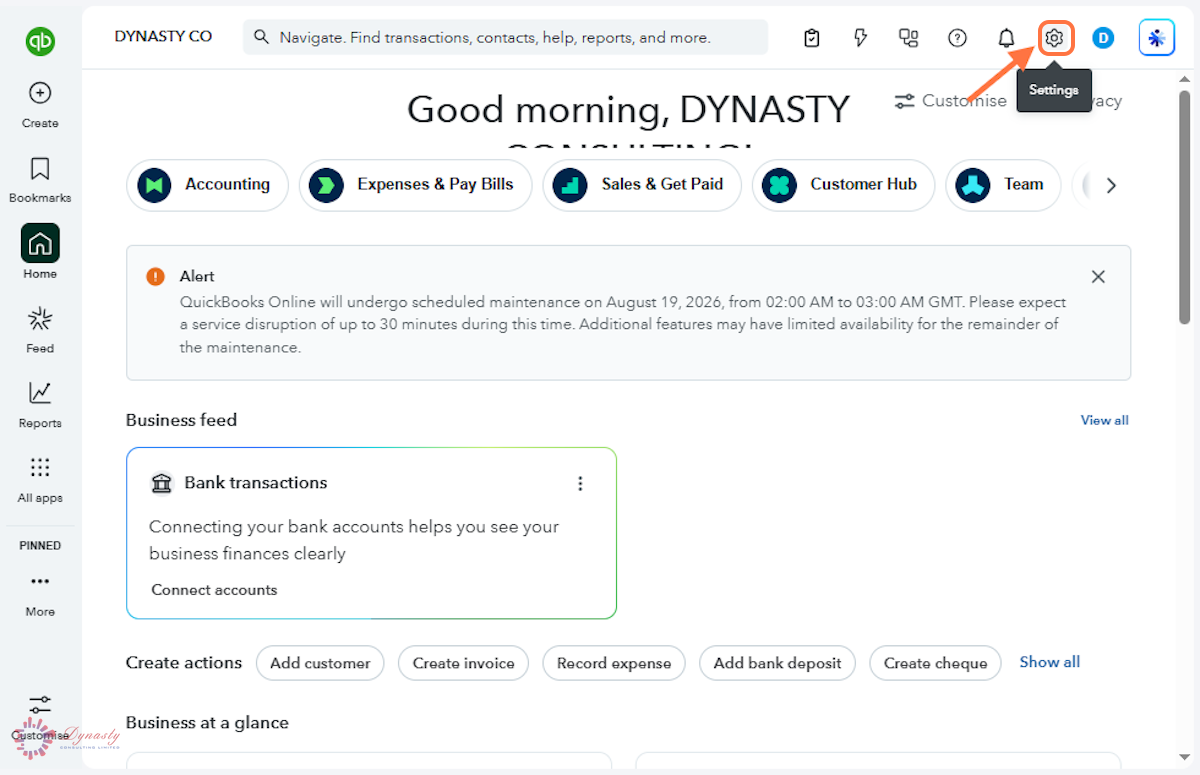Image resolution: width=1200 pixels, height=775 pixels.
Task: Open notifications bell
Action: click(x=1006, y=38)
